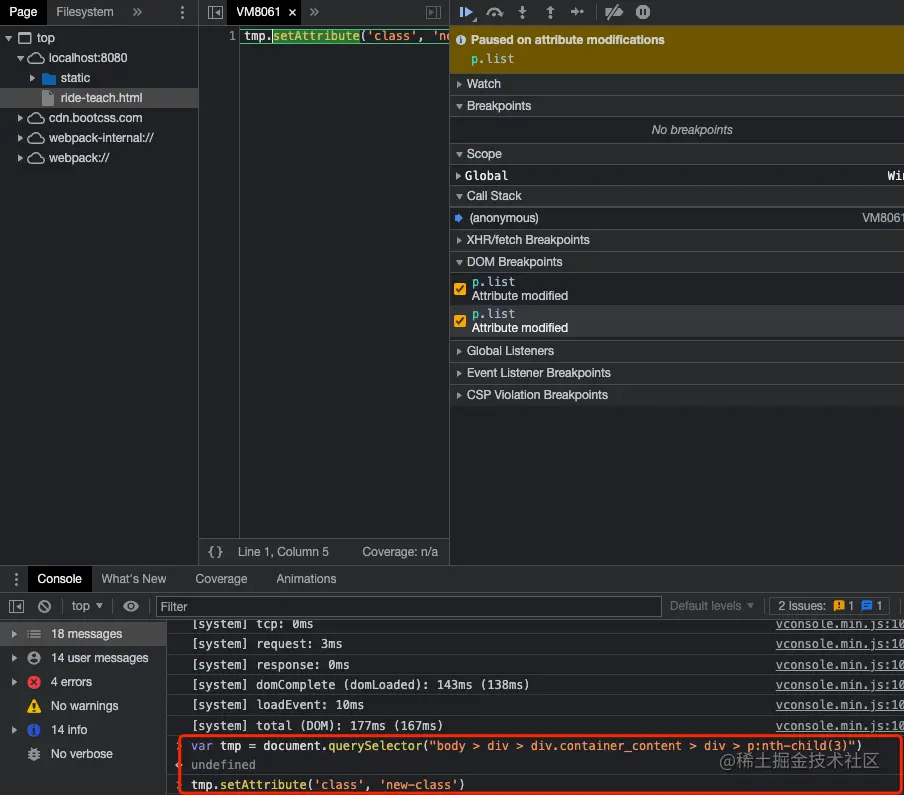
Task: Click the 2 Issues button
Action: (x=830, y=606)
